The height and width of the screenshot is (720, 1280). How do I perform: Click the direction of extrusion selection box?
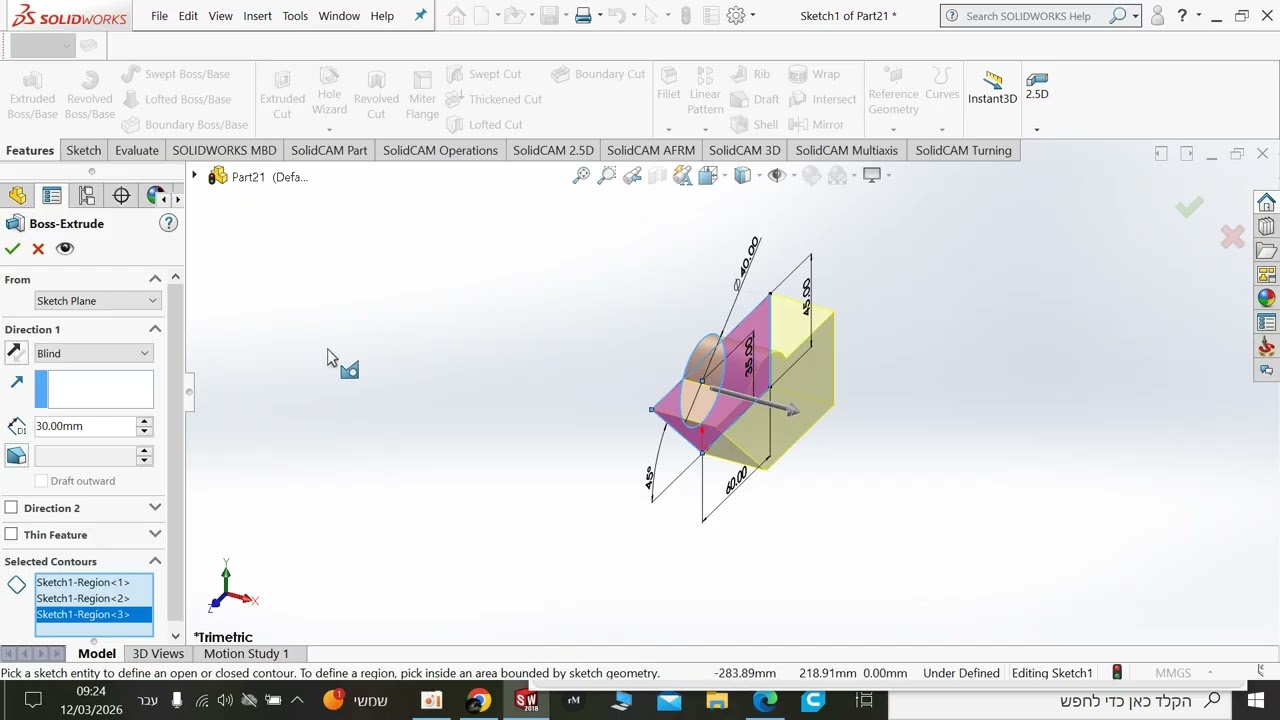94,389
